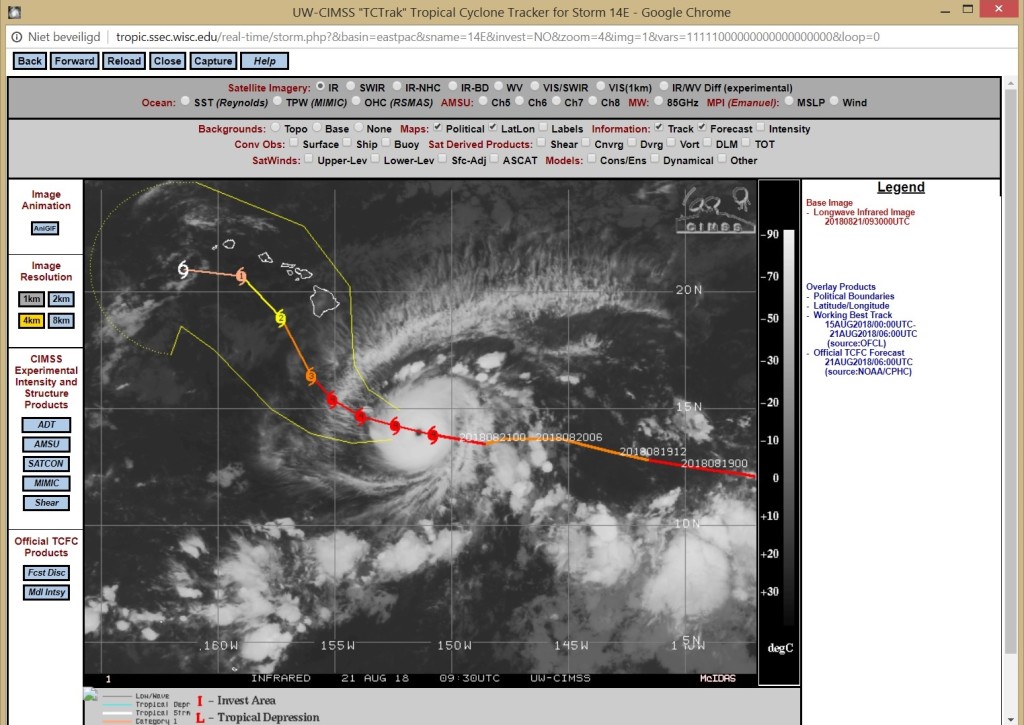Click the AniGIF animation button
The height and width of the screenshot is (725, 1024).
click(46, 228)
